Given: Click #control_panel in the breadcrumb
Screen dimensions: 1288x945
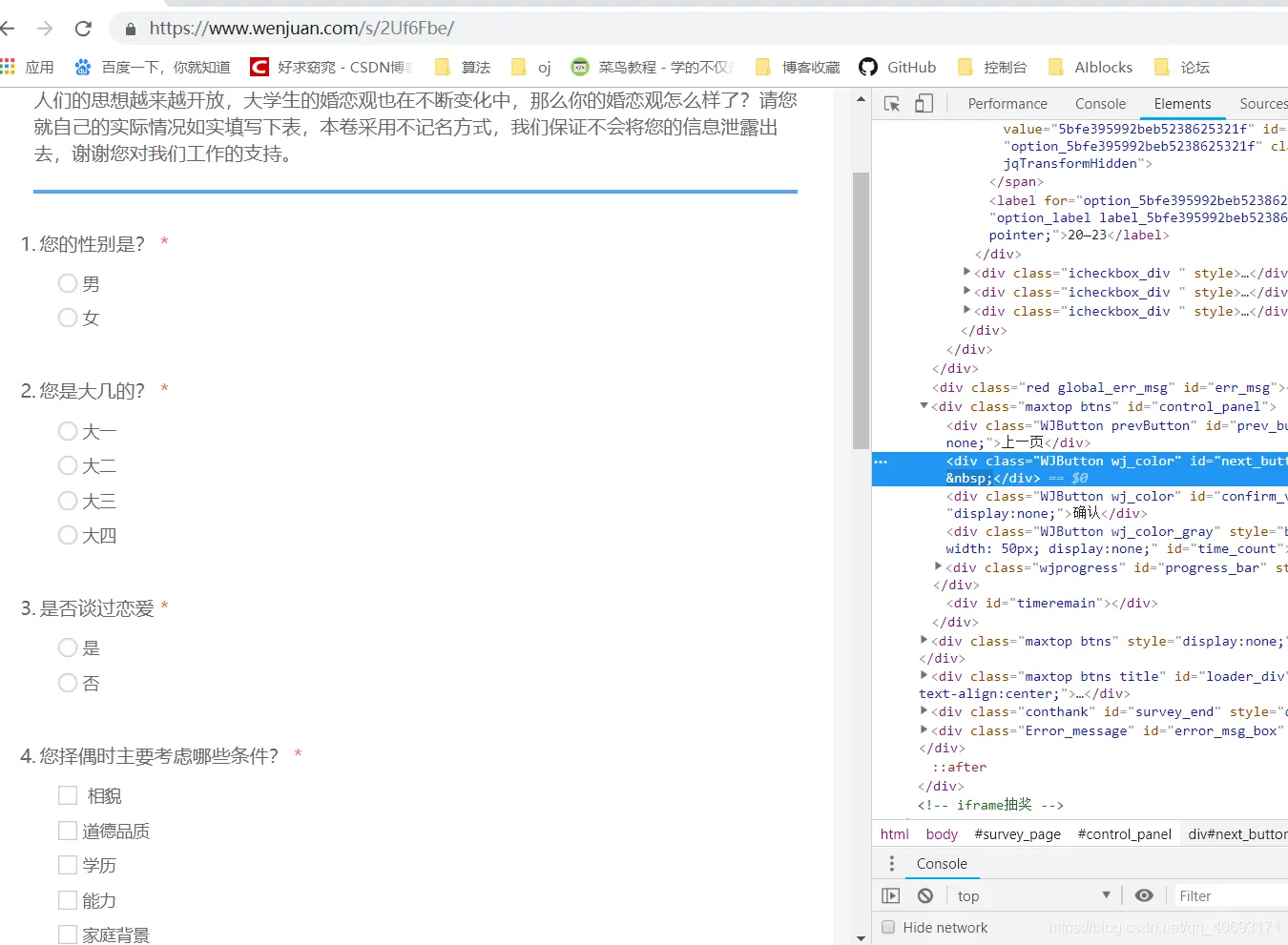Looking at the screenshot, I should click(x=1124, y=833).
